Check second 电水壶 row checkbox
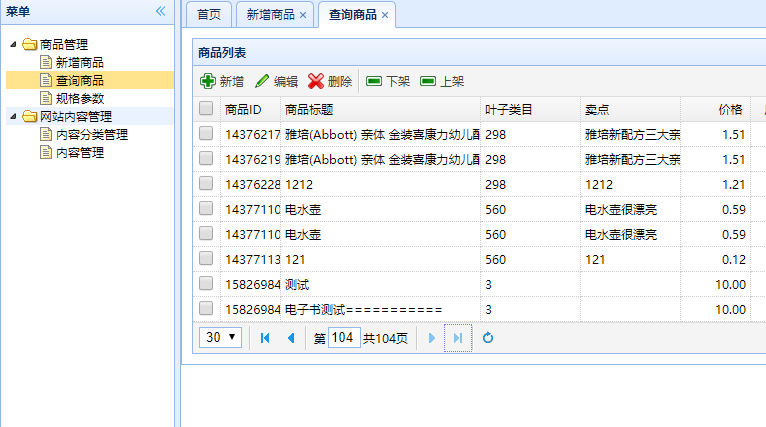 pos(206,233)
